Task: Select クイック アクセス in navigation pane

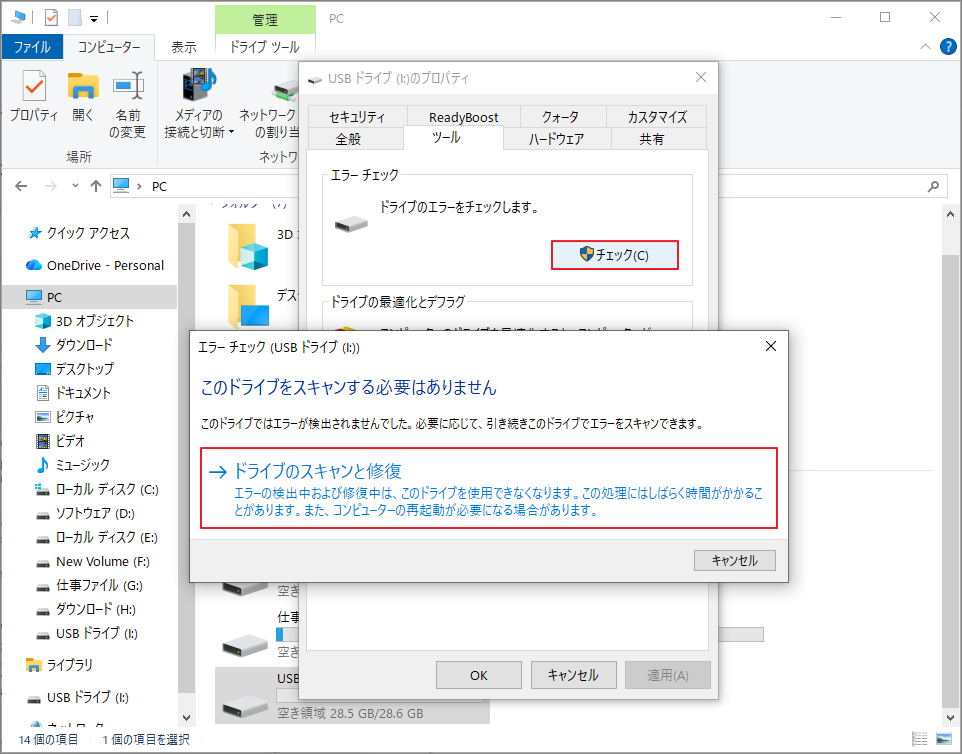Action: click(x=80, y=233)
